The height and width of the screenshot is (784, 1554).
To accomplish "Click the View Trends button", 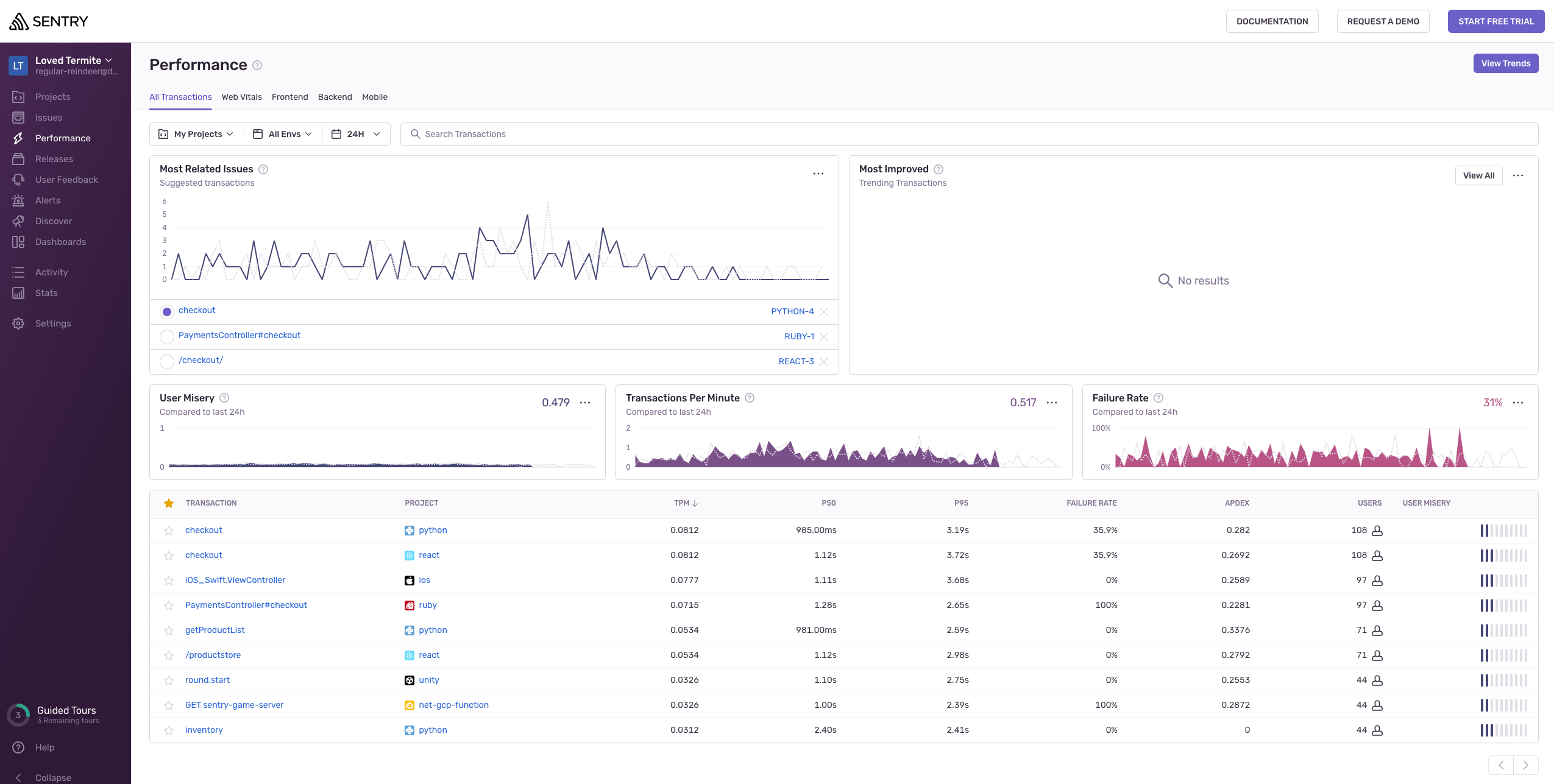I will pos(1505,63).
